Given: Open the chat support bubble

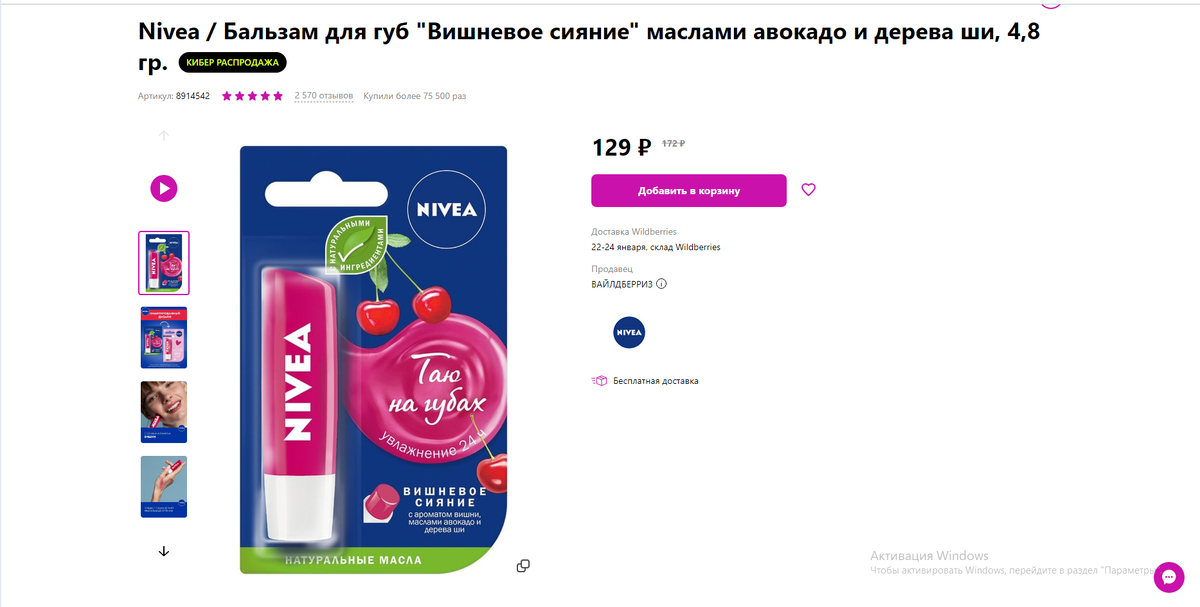Looking at the screenshot, I should tap(1169, 577).
